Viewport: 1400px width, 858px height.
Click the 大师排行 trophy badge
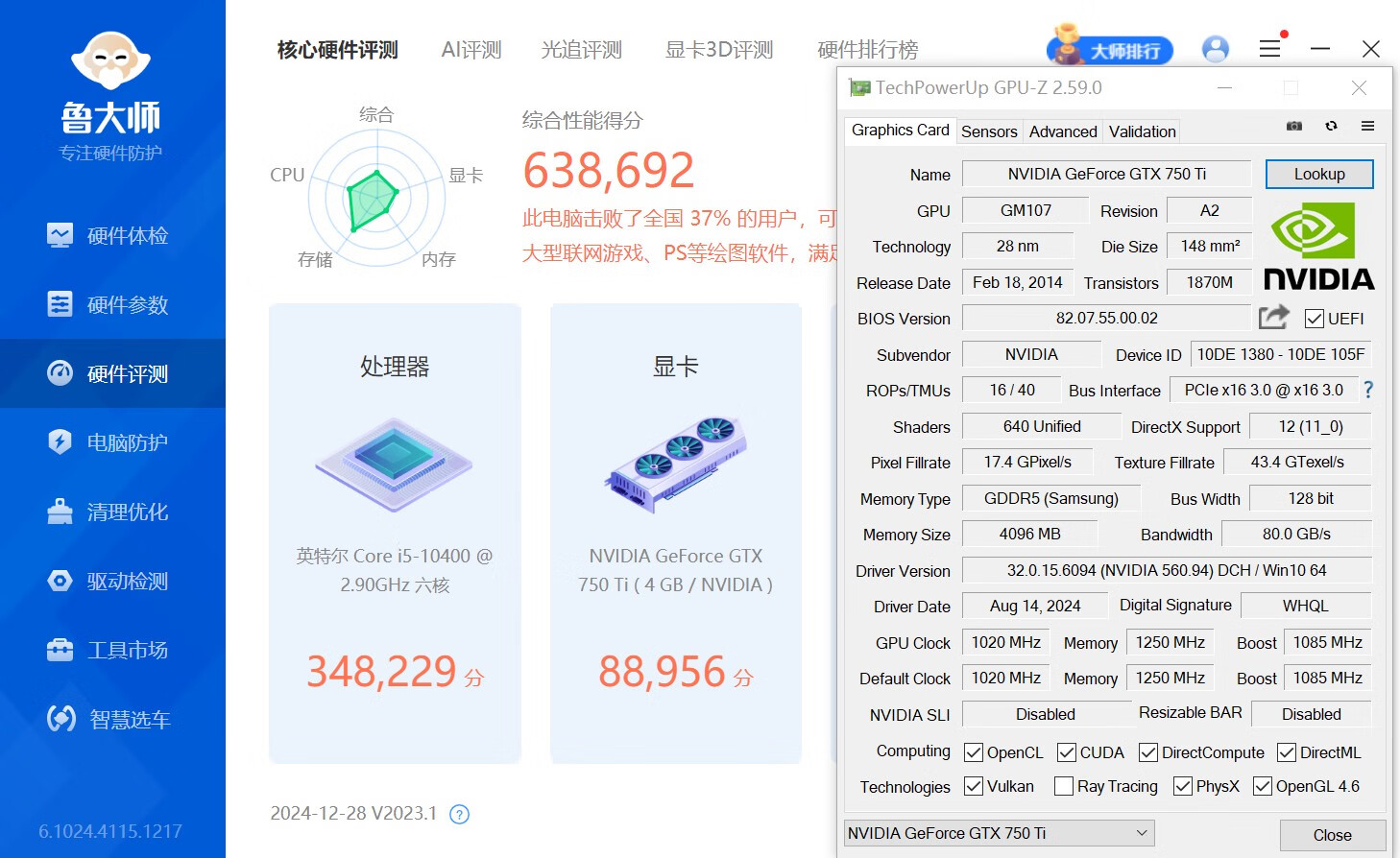[x=1109, y=46]
